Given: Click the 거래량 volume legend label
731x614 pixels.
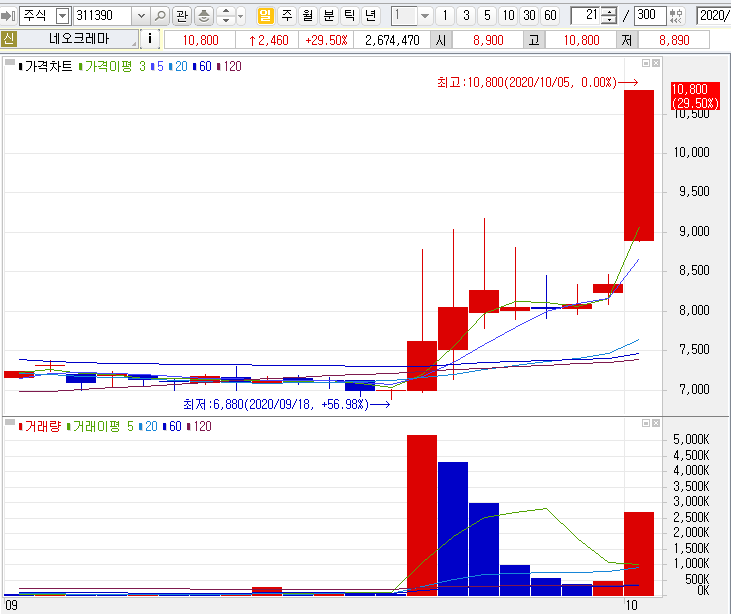Looking at the screenshot, I should [40, 426].
